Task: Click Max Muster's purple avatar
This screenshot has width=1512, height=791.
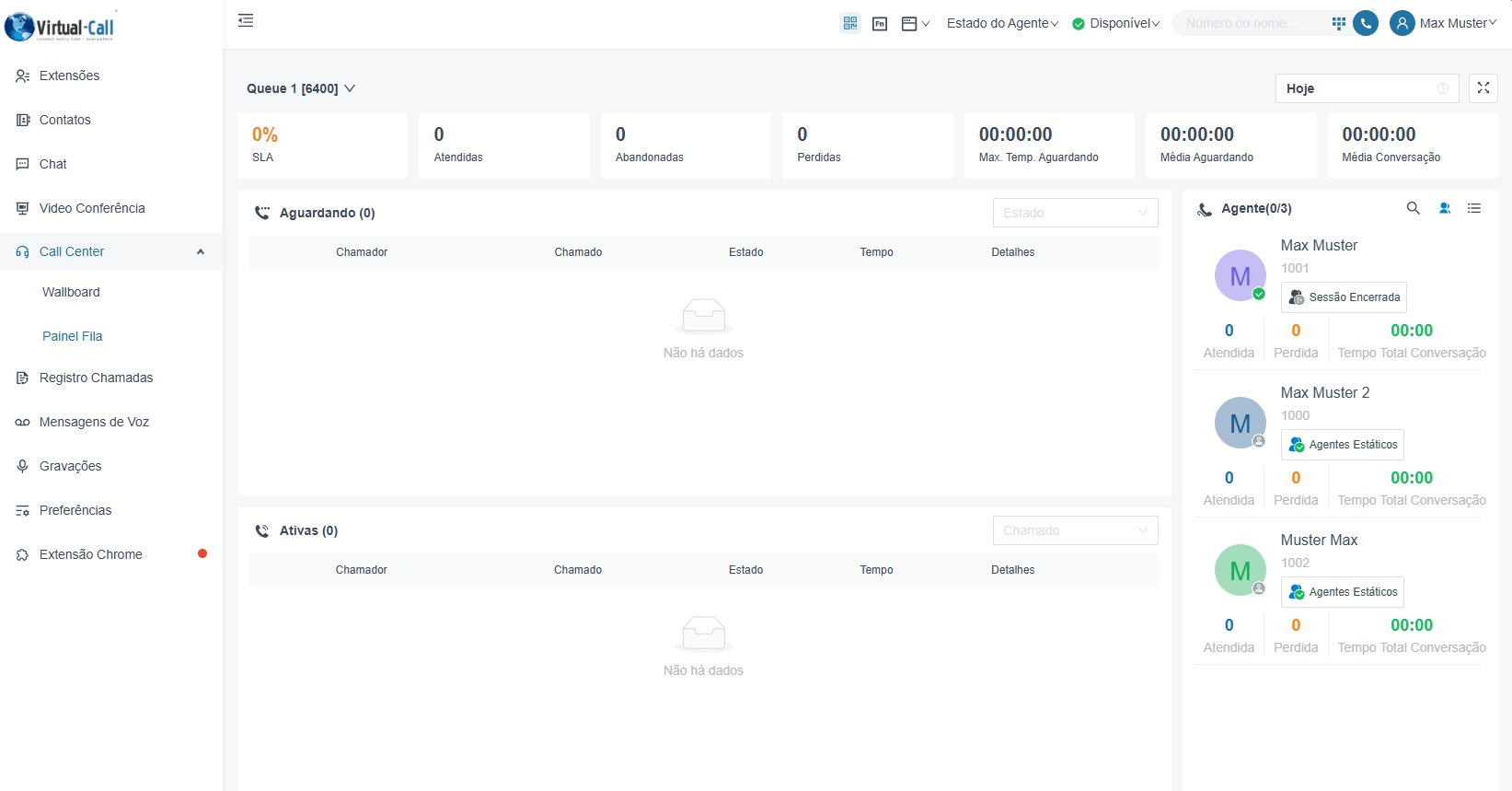Action: tap(1241, 275)
